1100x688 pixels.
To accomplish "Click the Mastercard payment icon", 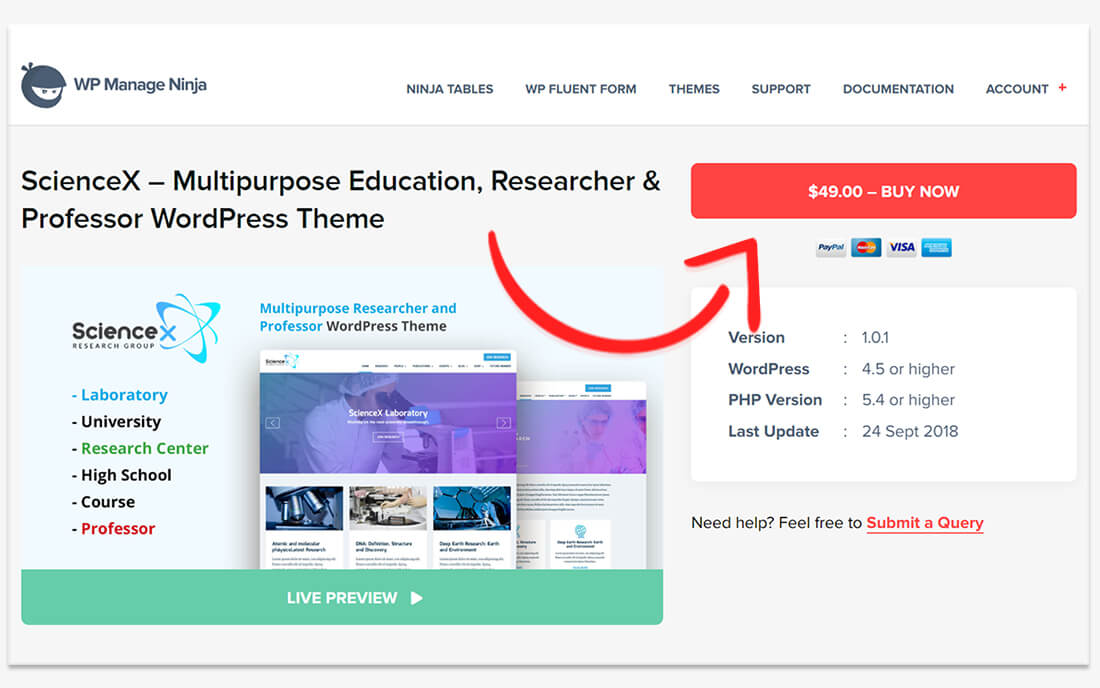I will 866,247.
